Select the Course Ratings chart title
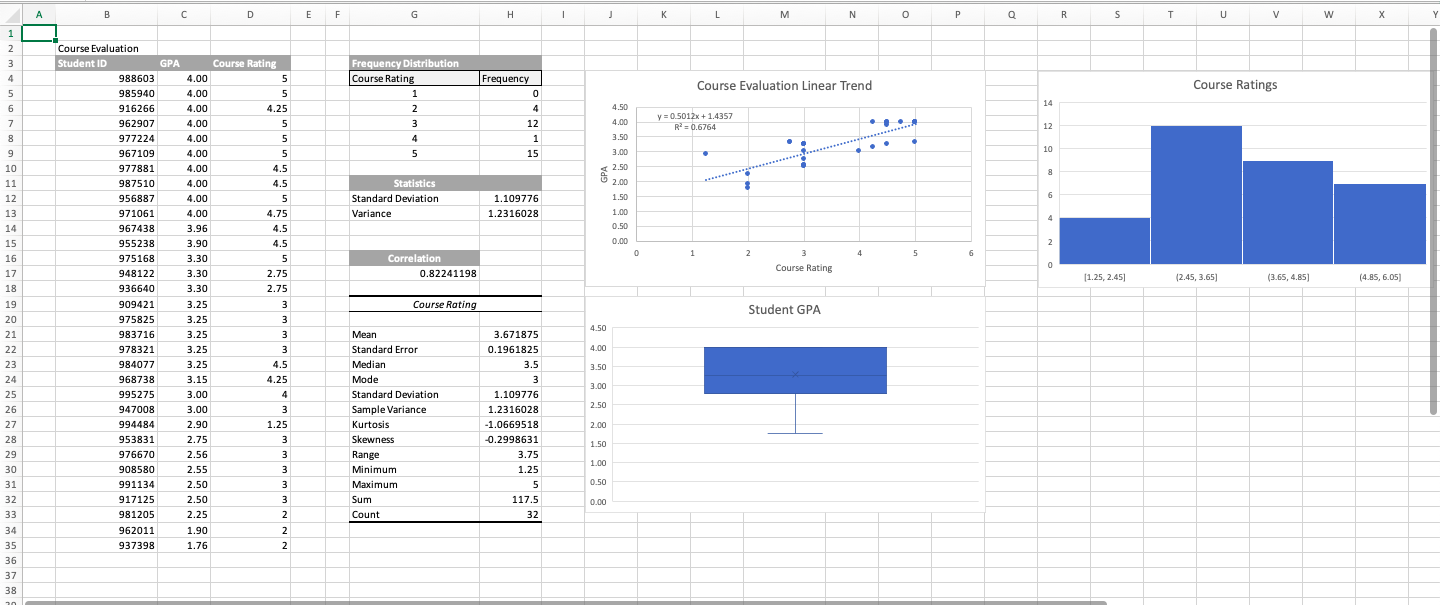Screen dimensions: 1440x605 tap(1235, 84)
